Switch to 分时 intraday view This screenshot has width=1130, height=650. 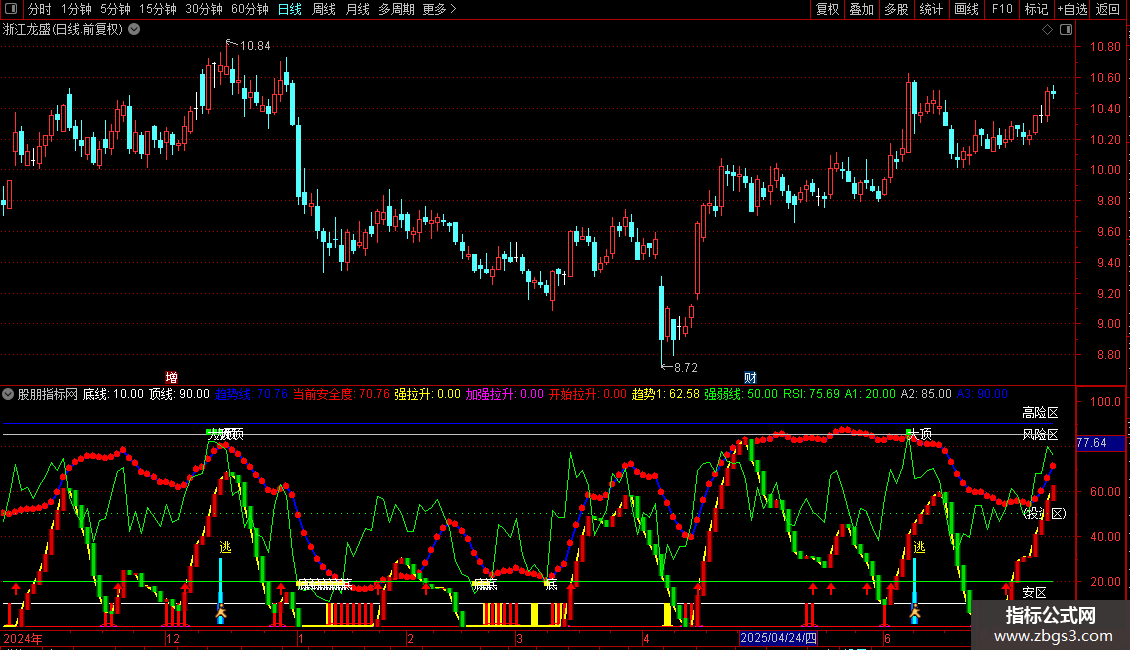pos(40,9)
